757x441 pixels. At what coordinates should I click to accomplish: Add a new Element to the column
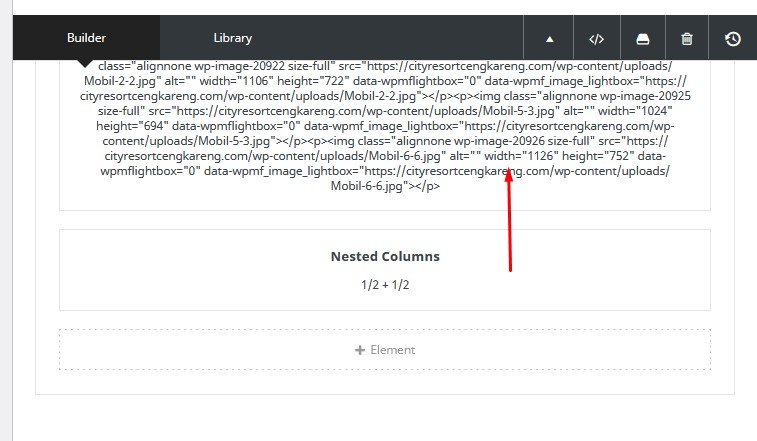[x=385, y=350]
